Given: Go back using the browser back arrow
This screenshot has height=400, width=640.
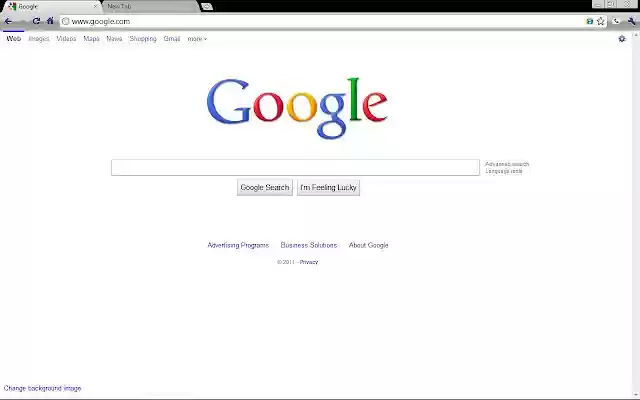Looking at the screenshot, I should click(x=8, y=21).
